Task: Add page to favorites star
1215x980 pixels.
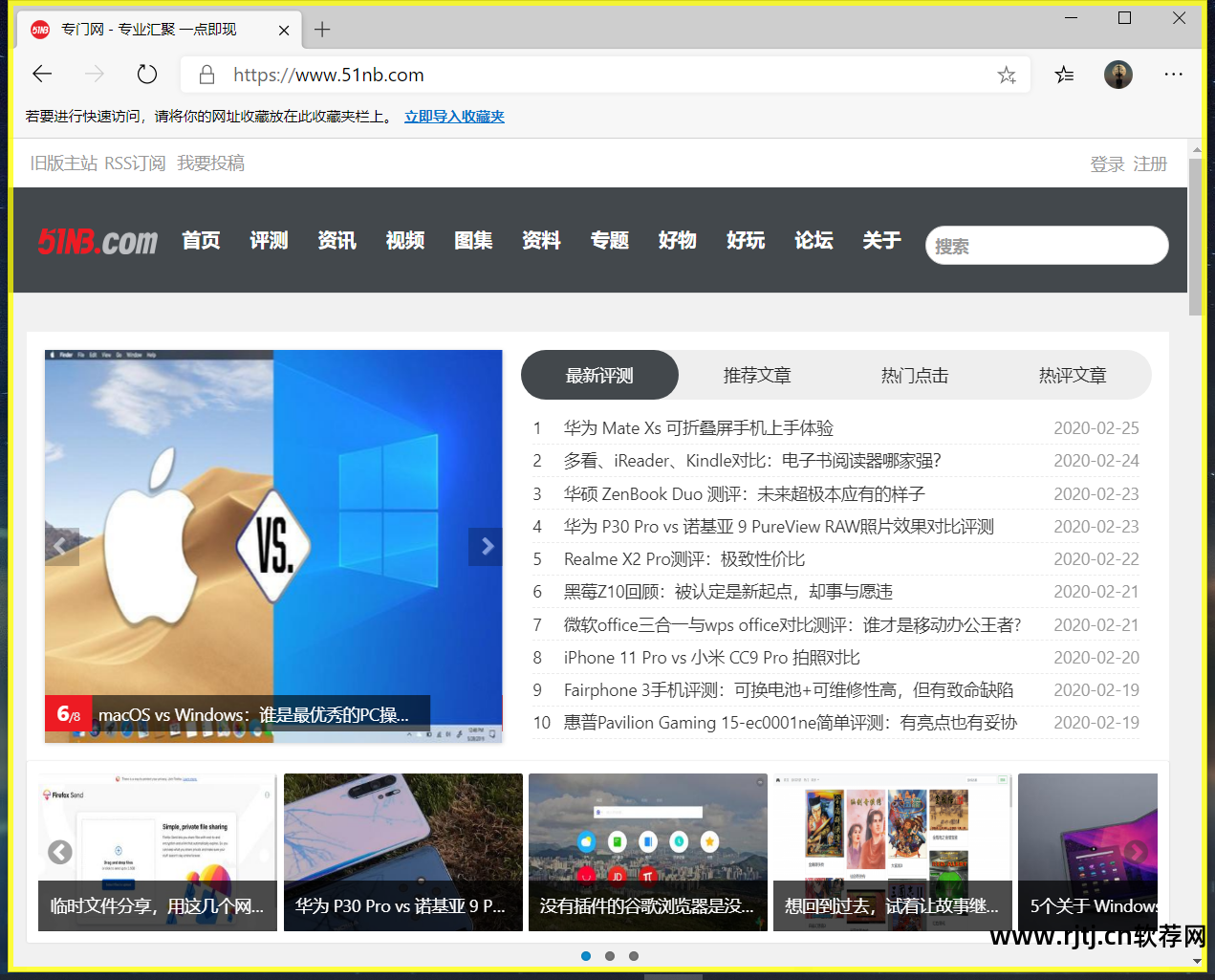Action: [x=1007, y=75]
